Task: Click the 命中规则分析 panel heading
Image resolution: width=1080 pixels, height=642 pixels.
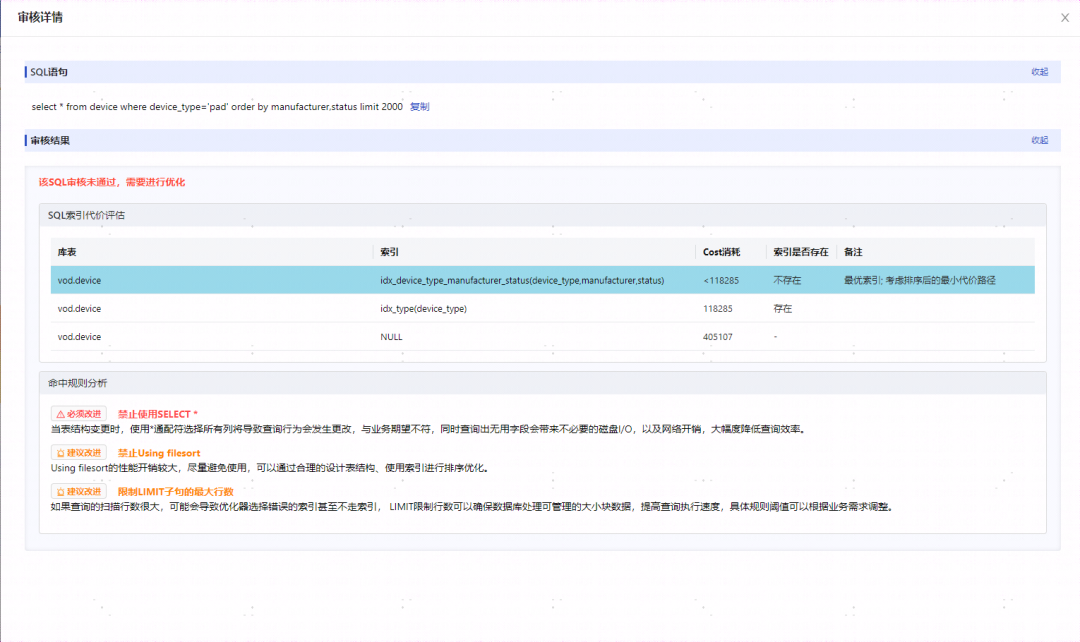Action: tap(77, 383)
